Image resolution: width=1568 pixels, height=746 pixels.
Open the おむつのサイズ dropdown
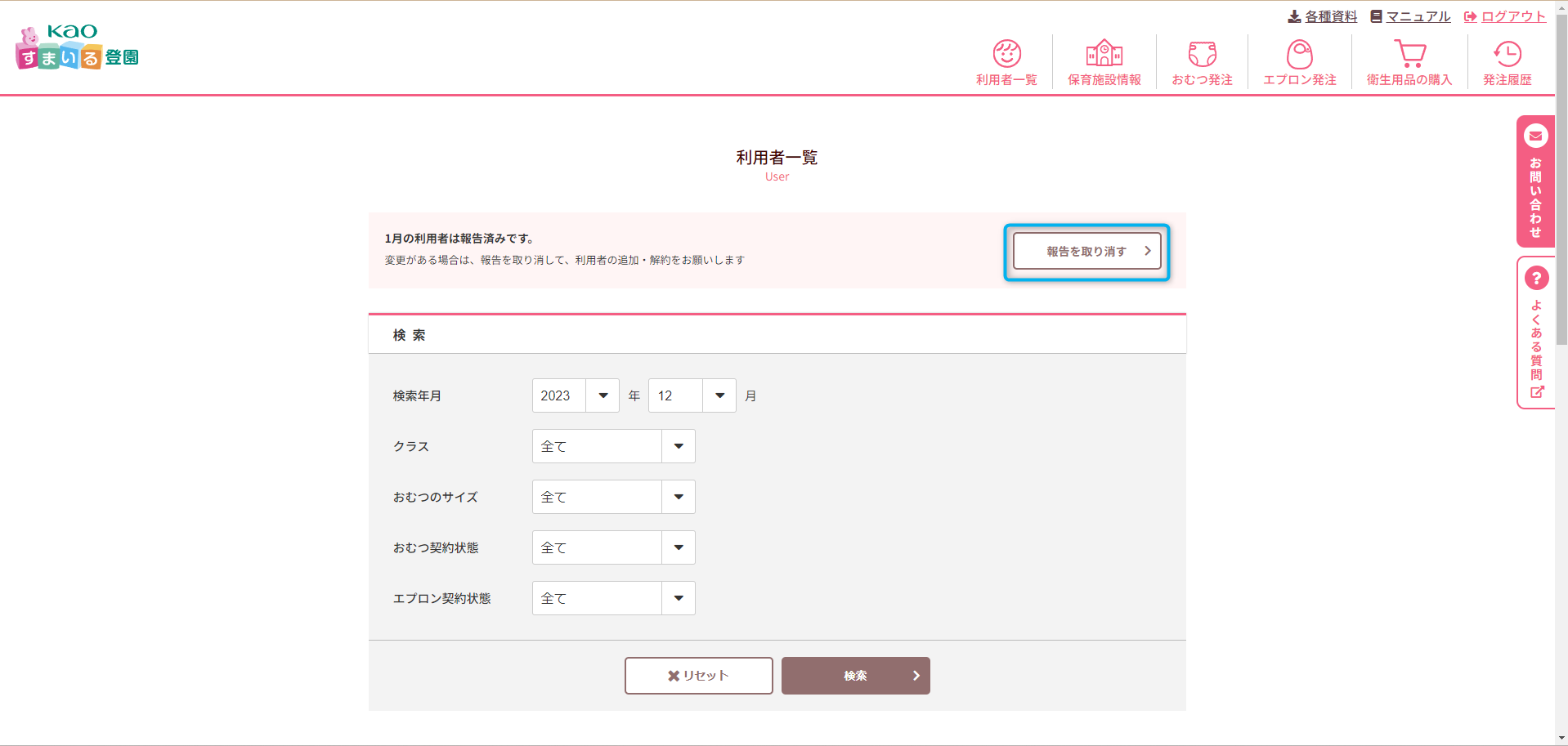click(613, 497)
